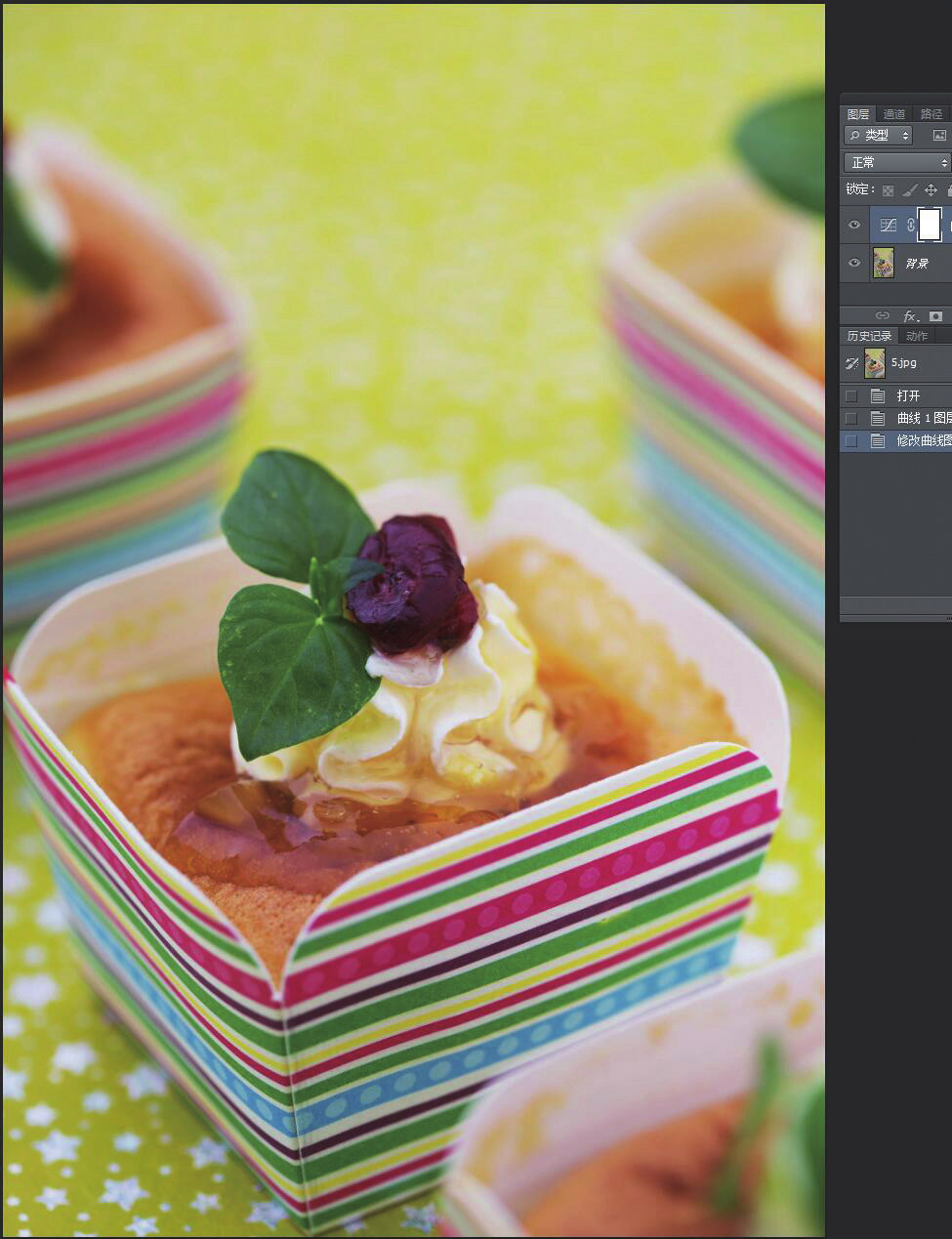Screen dimensions: 952x1239
Task: Click the document icon beside 曲线 1
Action: click(878, 418)
